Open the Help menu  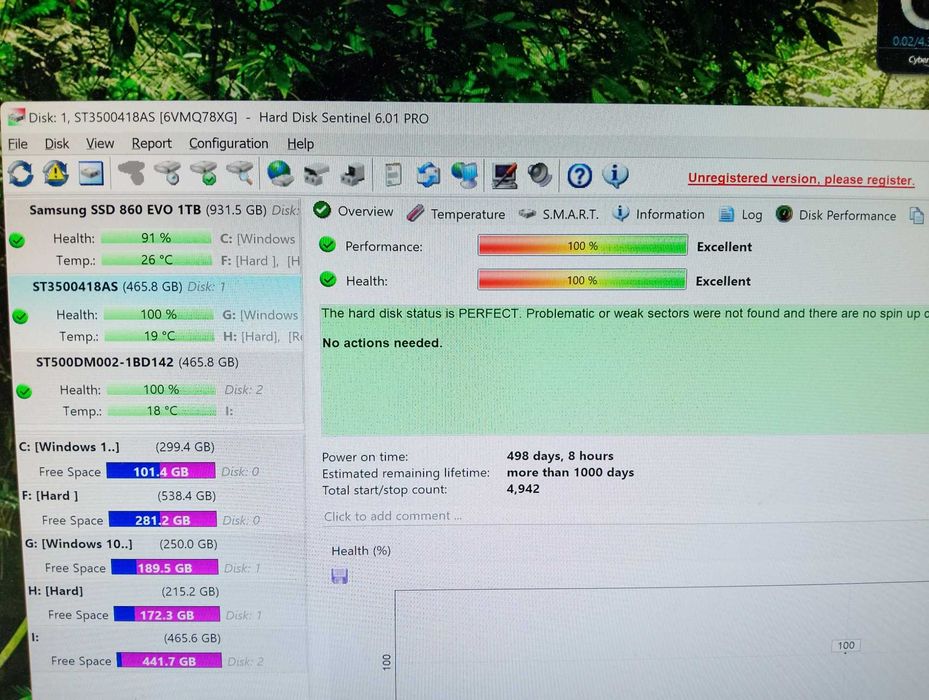300,143
